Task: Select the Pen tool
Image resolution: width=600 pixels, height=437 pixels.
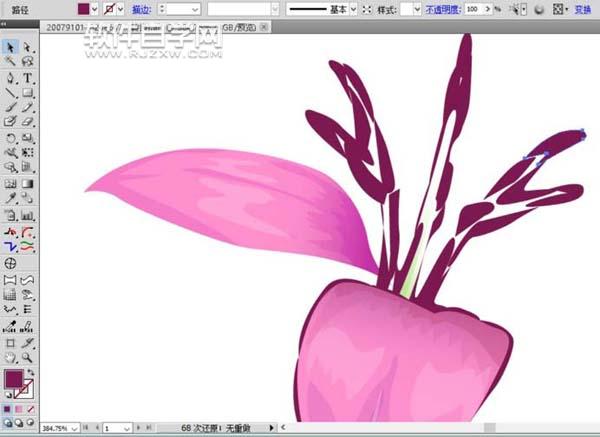Action: pos(11,77)
